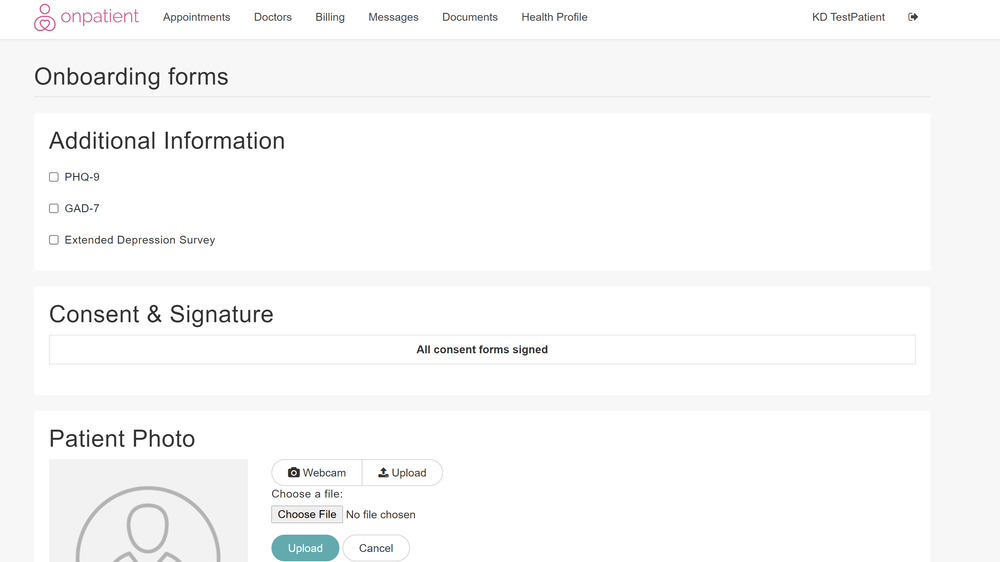This screenshot has height=562, width=1000.
Task: Click the "Choose a file:" label
Action: [307, 494]
